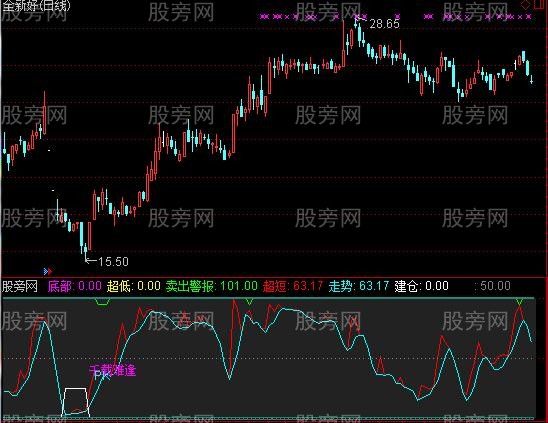Click the white 建仓 box signal in indicator
The height and width of the screenshot is (423, 548).
[x=75, y=402]
